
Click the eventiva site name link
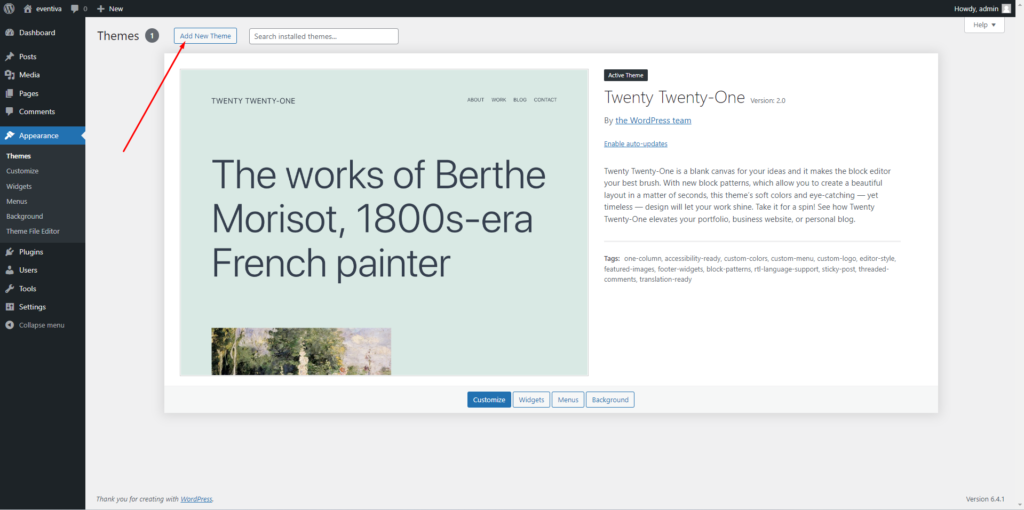pyautogui.click(x=50, y=8)
